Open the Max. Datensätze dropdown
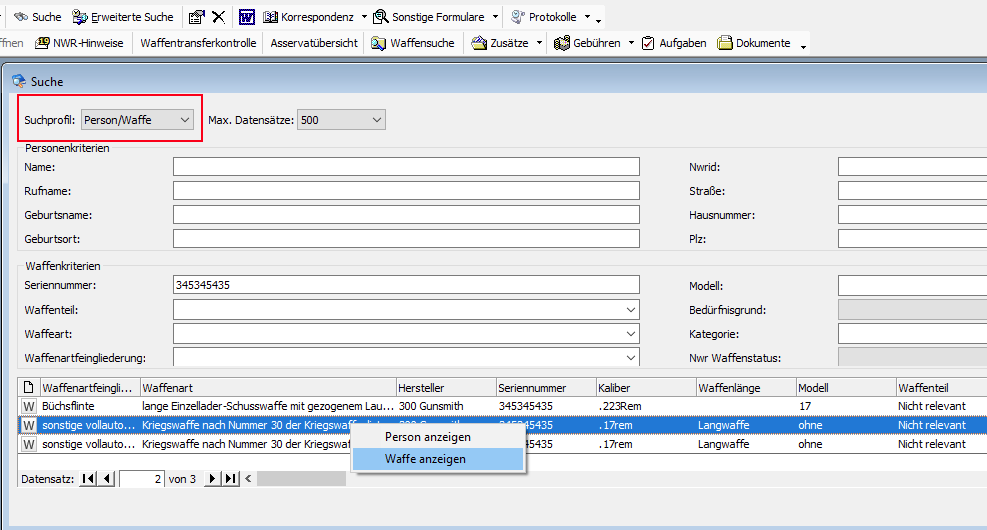 [x=377, y=120]
